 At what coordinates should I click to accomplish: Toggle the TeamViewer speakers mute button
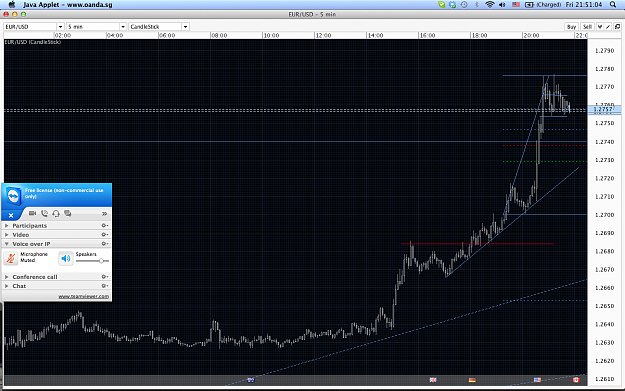[66, 258]
